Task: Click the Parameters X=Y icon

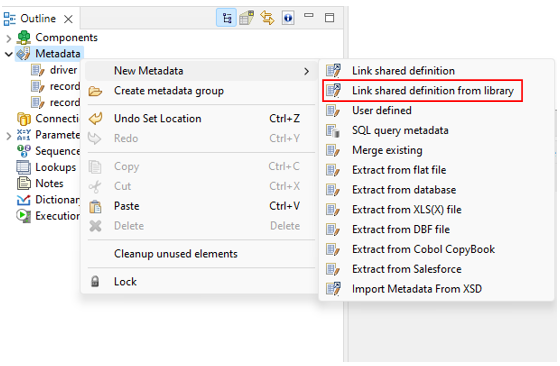Action: pyautogui.click(x=24, y=135)
